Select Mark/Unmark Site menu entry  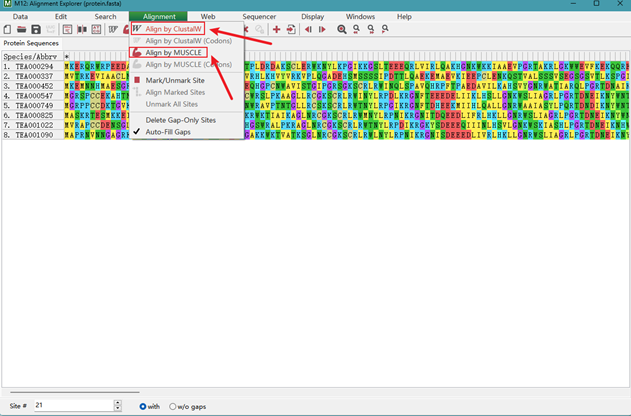coord(175,80)
